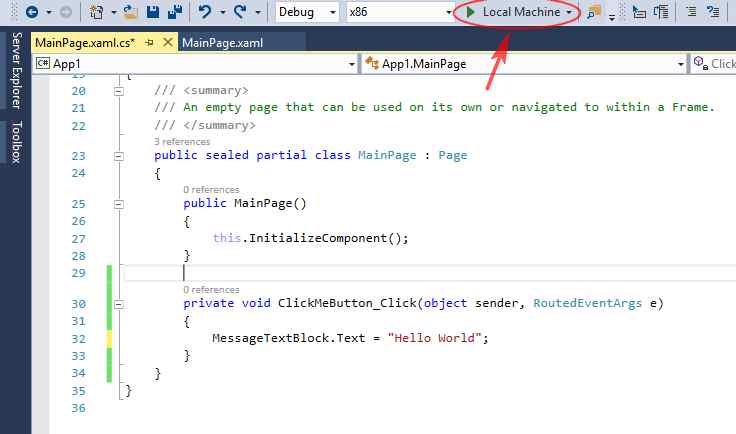The width and height of the screenshot is (736, 434).
Task: Open the Debug configuration dropdown
Action: point(307,12)
